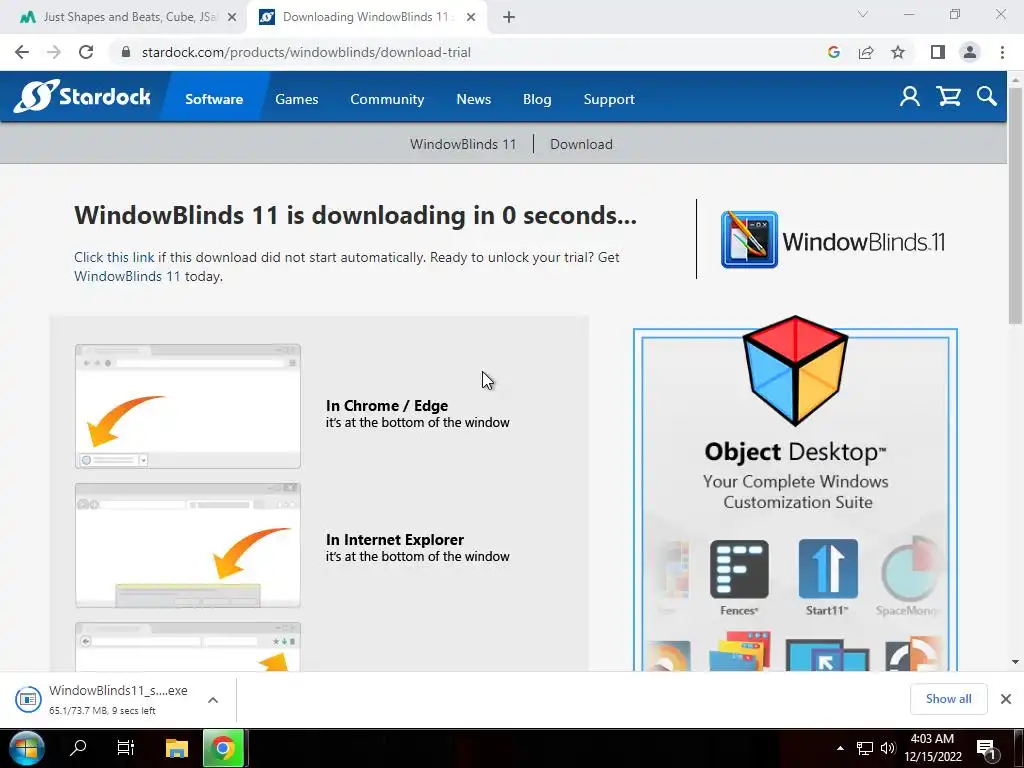Click the padlock site info icon
The height and width of the screenshot is (768, 1024).
[126, 52]
